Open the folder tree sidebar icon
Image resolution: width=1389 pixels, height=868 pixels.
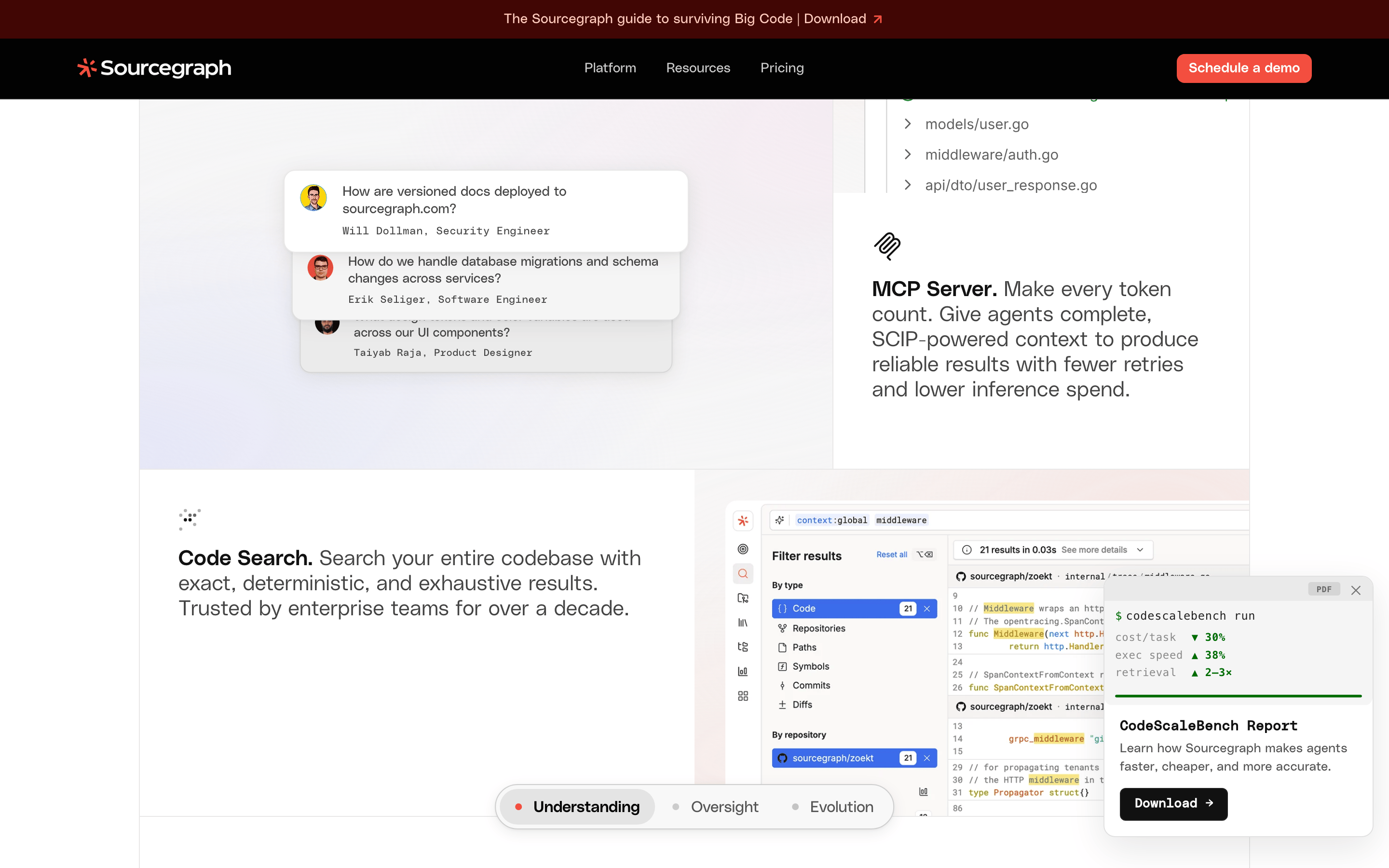[743, 647]
